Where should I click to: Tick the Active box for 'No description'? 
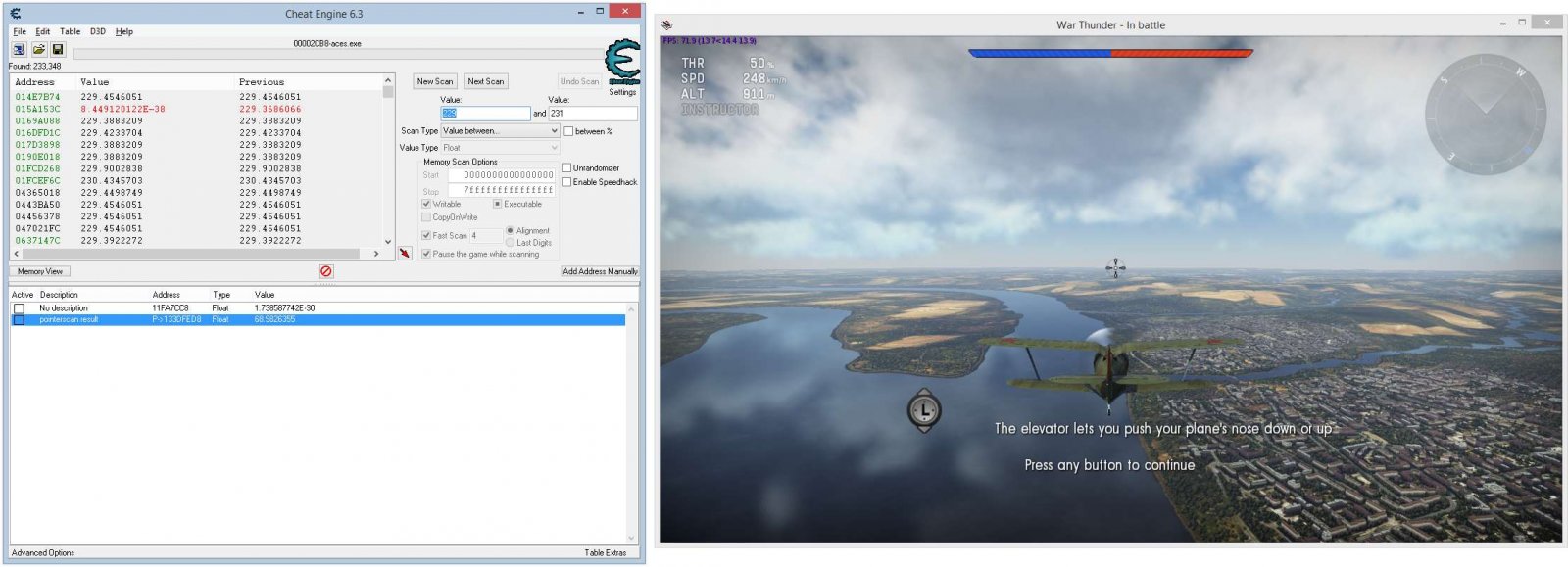pyautogui.click(x=19, y=308)
